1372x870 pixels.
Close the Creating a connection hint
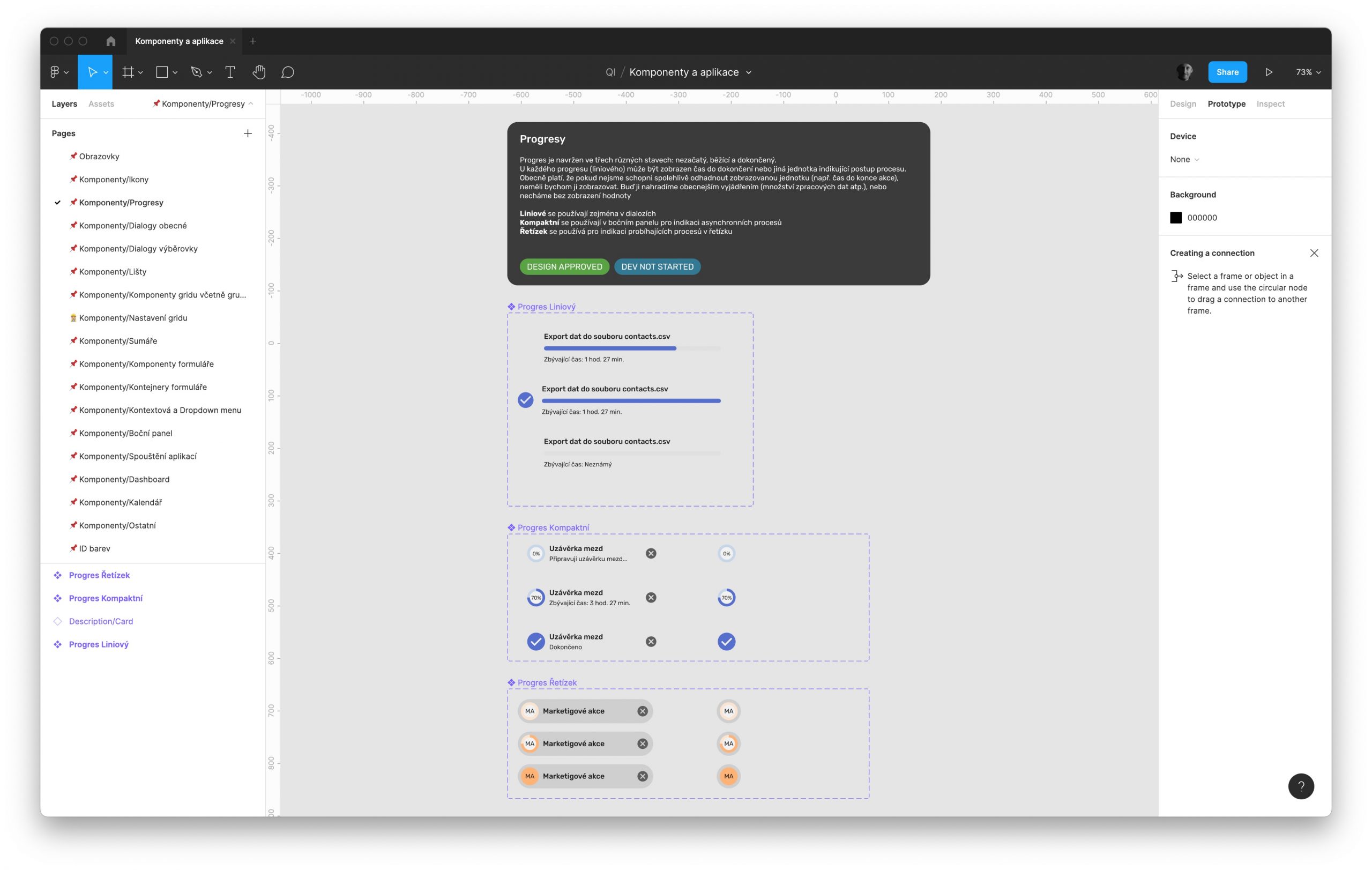point(1314,253)
